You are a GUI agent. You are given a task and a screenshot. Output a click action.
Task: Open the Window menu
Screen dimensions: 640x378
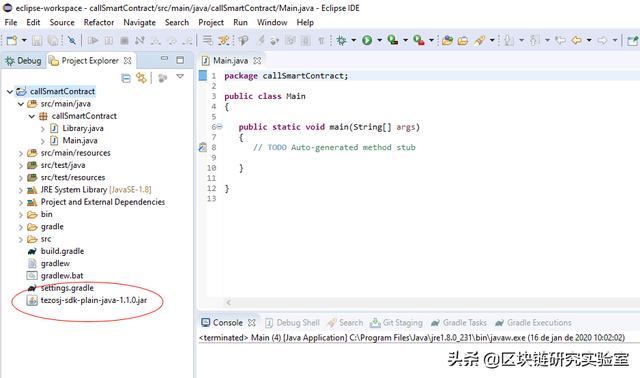272,22
